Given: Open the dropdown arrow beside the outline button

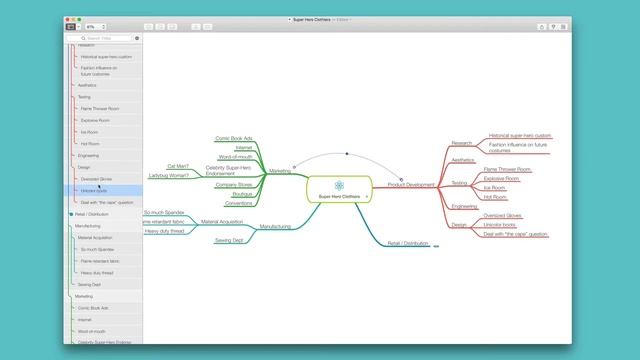Looking at the screenshot, I should pyautogui.click(x=78, y=27).
